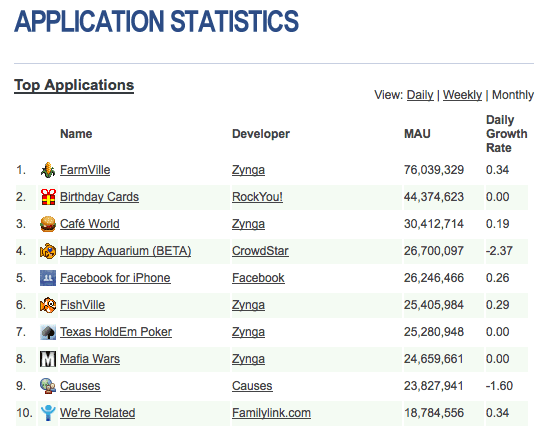This screenshot has width=545, height=435.
Task: Select the MAU value 23,827,941
Action: click(434, 386)
